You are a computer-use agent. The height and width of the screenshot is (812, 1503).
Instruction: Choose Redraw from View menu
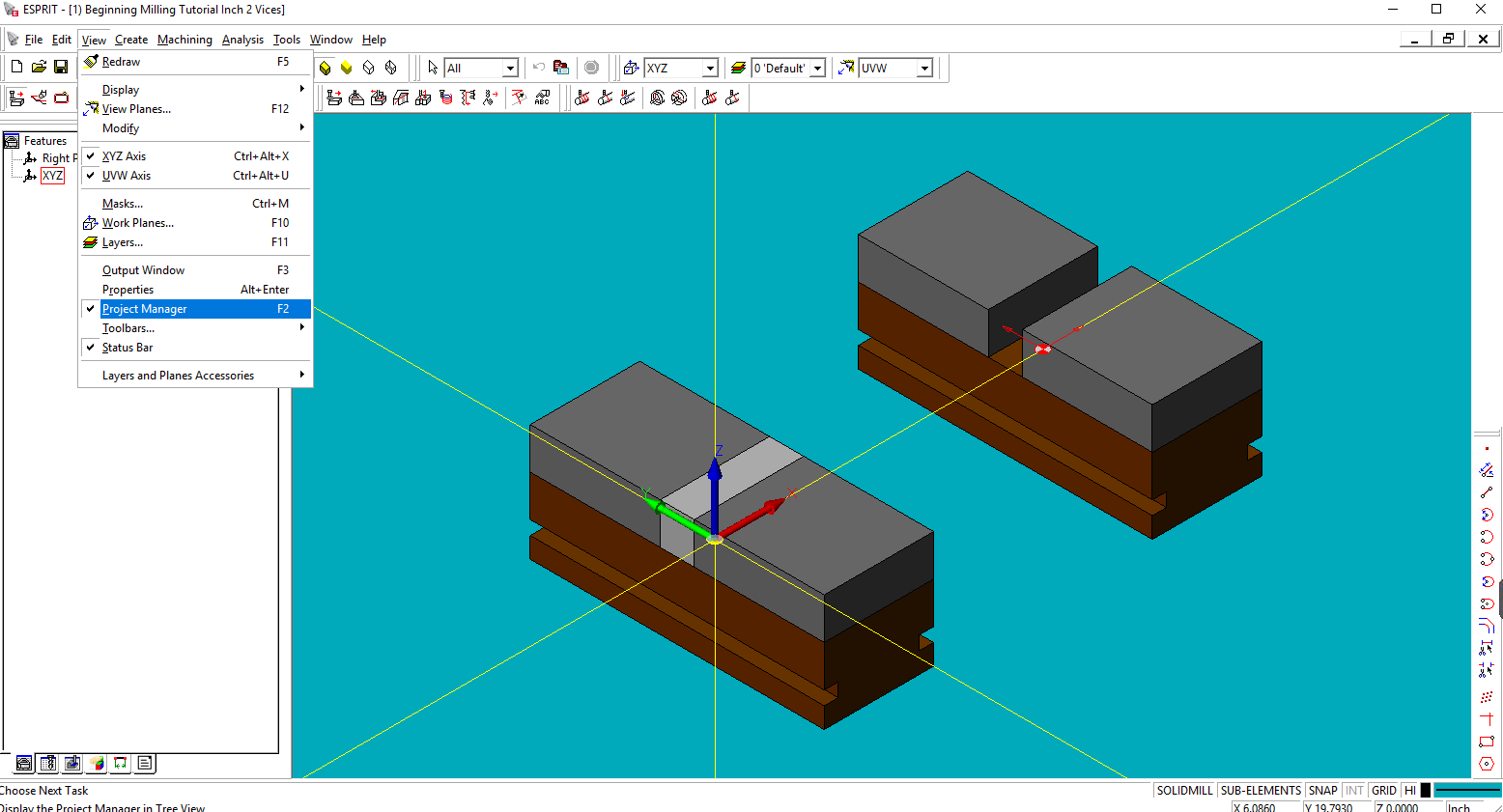[195, 62]
